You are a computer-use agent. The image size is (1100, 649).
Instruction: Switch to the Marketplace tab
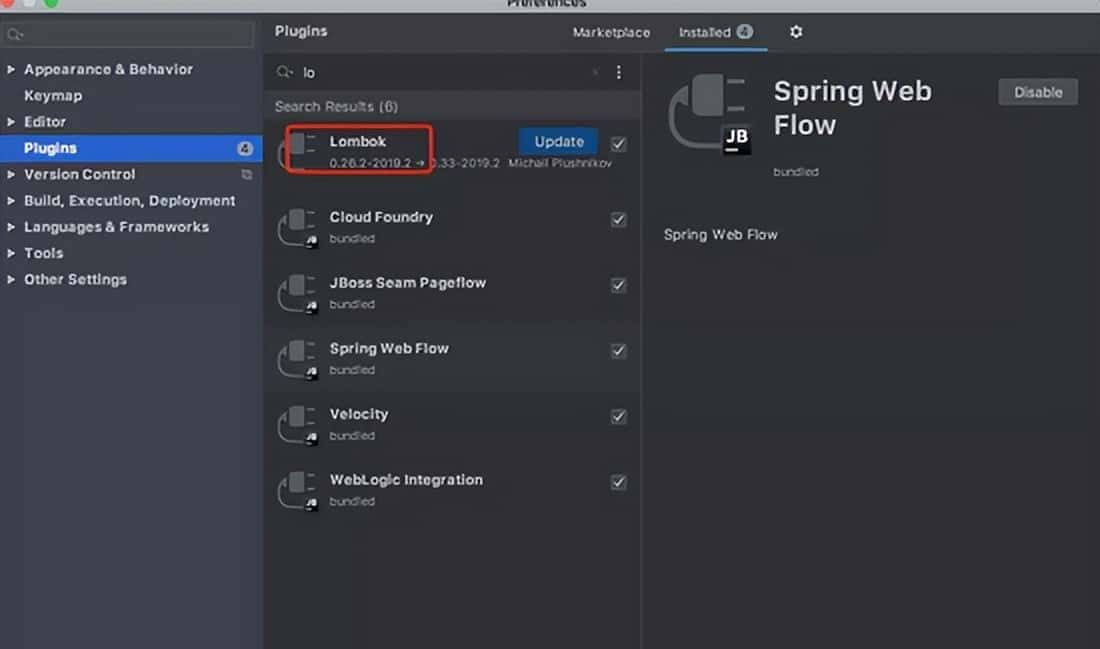pyautogui.click(x=611, y=32)
